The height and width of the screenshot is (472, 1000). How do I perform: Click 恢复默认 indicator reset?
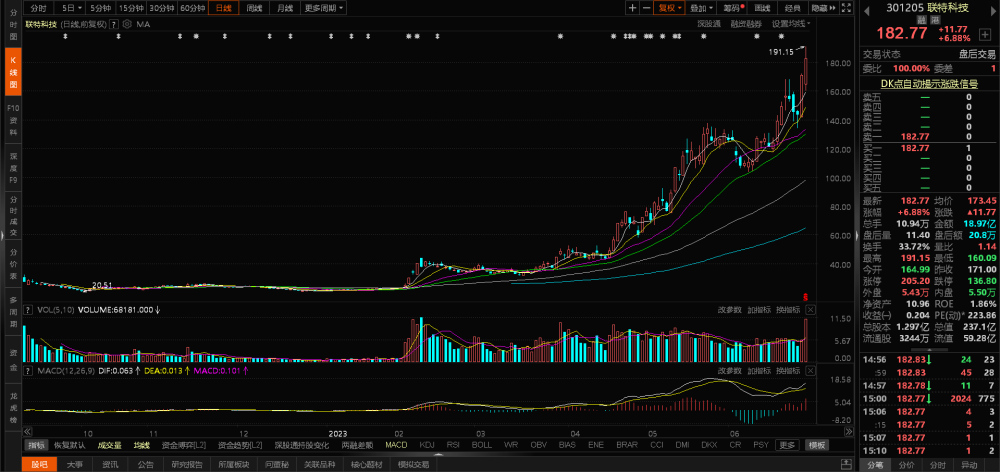point(70,445)
